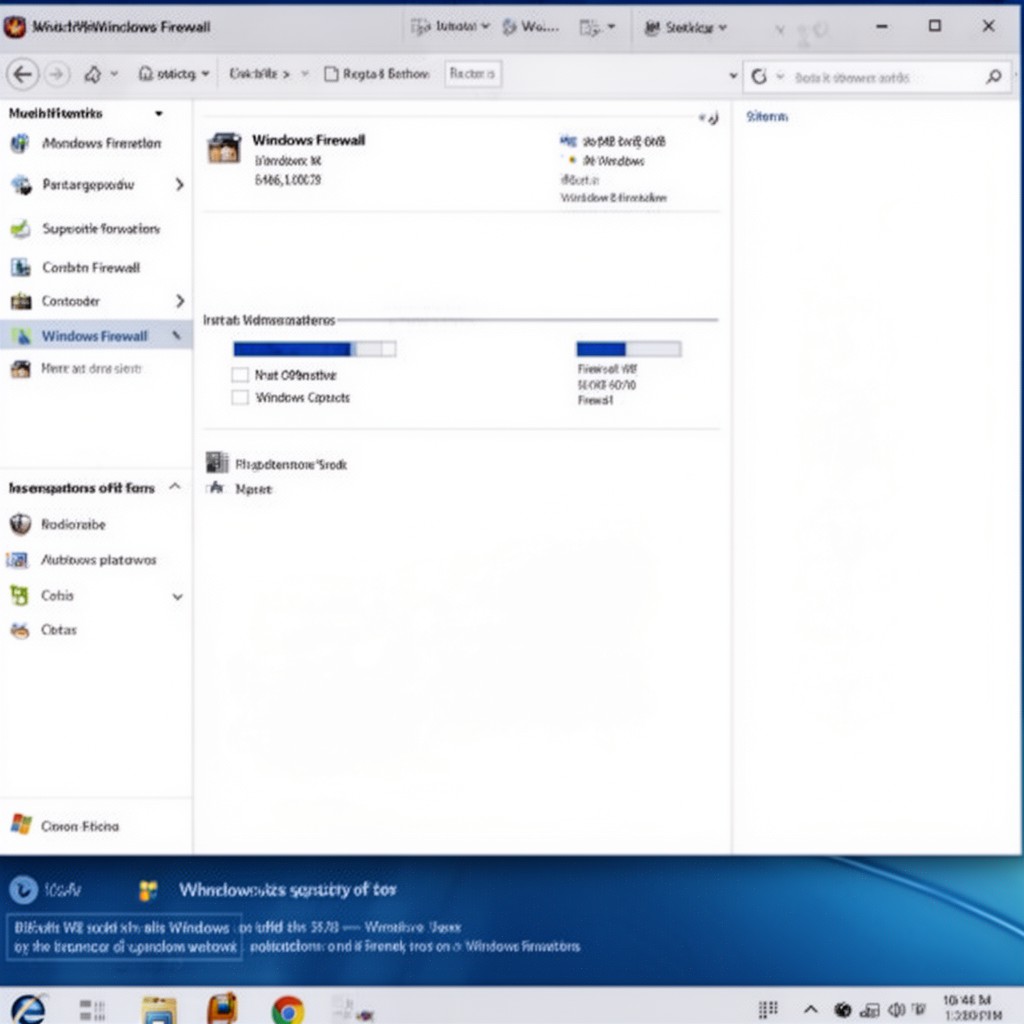1024x1024 pixels.
Task: Open the address history dropdown arrow
Action: (x=733, y=76)
